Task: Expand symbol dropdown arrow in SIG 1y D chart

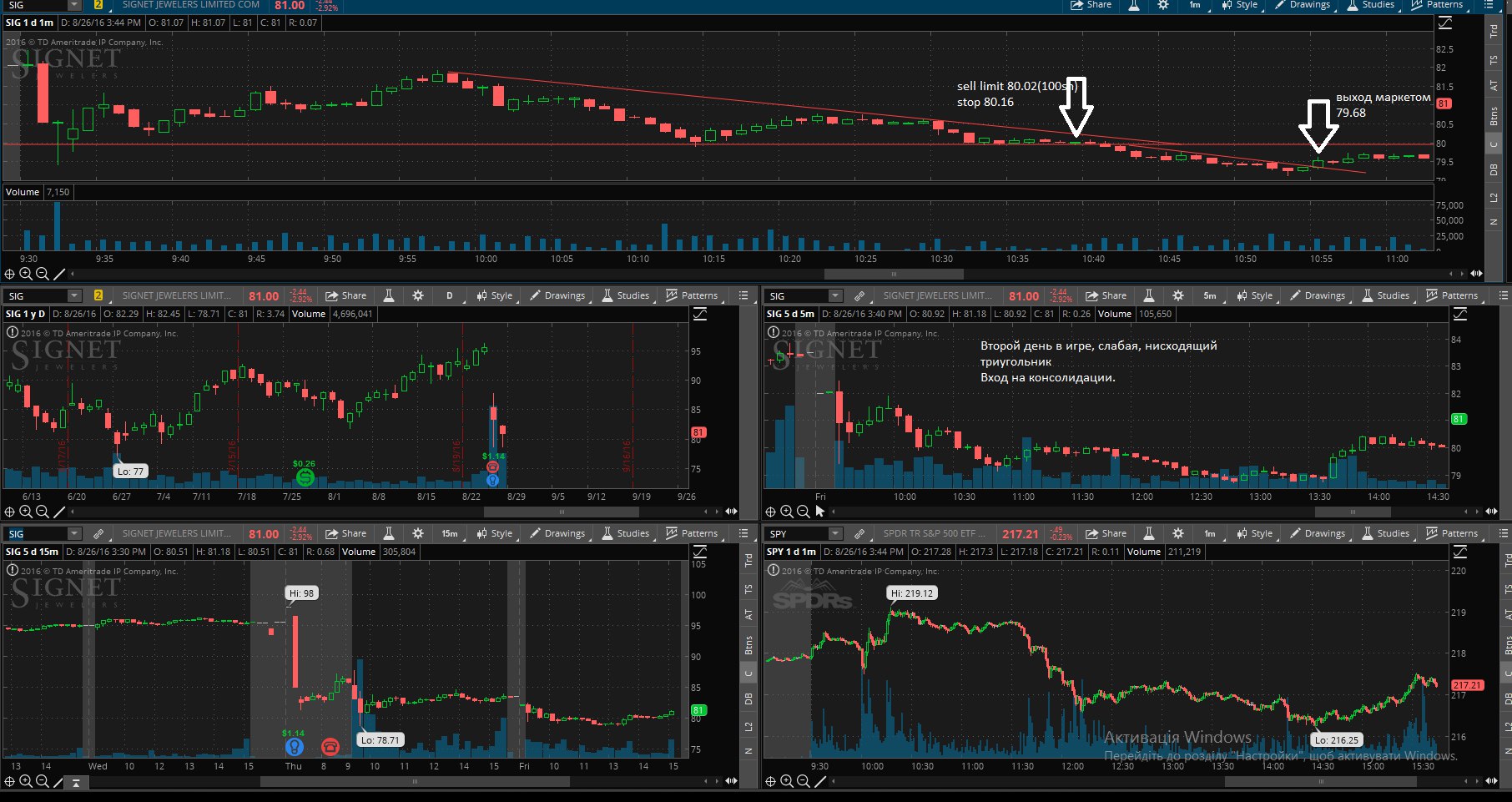Action: point(74,295)
